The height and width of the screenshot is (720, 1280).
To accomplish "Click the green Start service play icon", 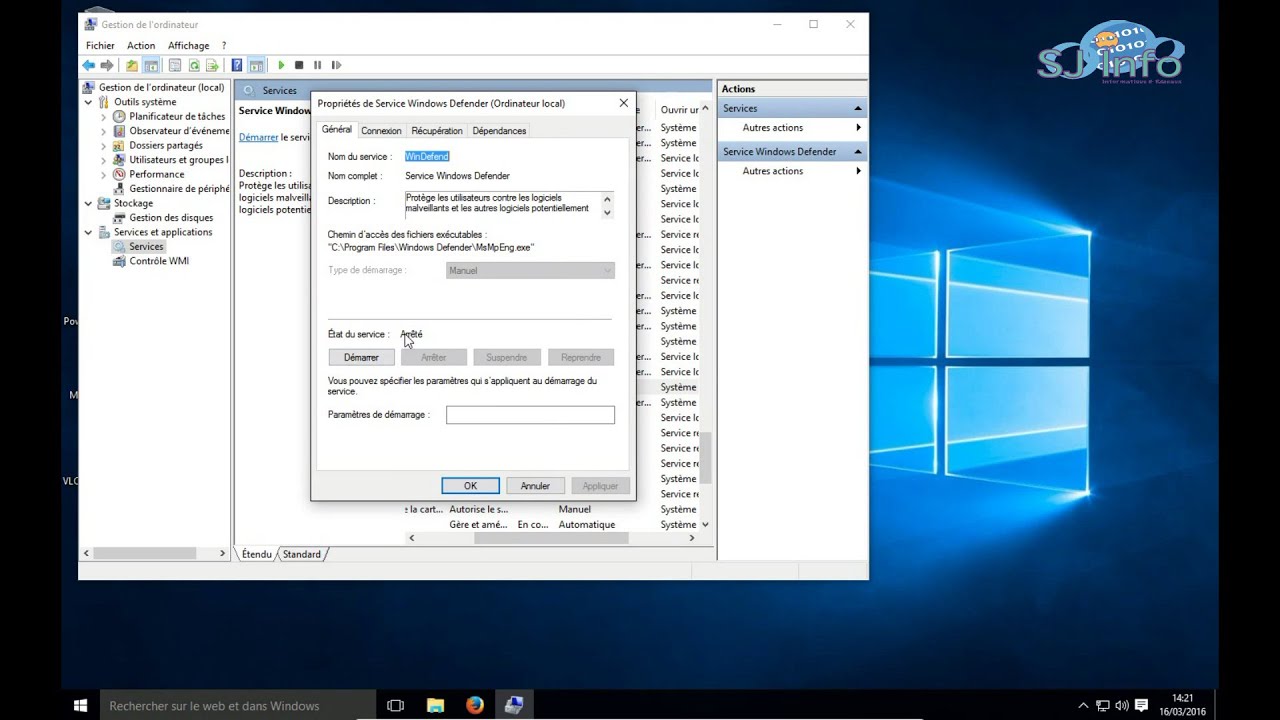I will (281, 65).
